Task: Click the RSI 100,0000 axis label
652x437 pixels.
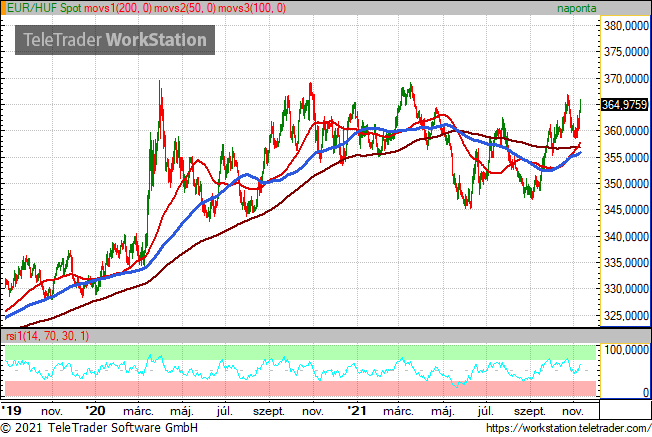Action: pos(626,350)
